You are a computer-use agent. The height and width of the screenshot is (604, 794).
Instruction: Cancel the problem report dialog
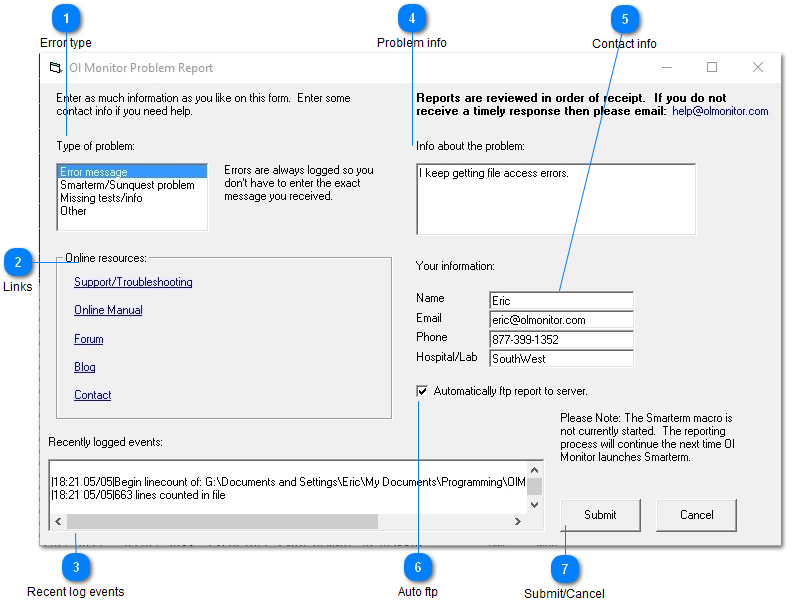click(x=696, y=515)
